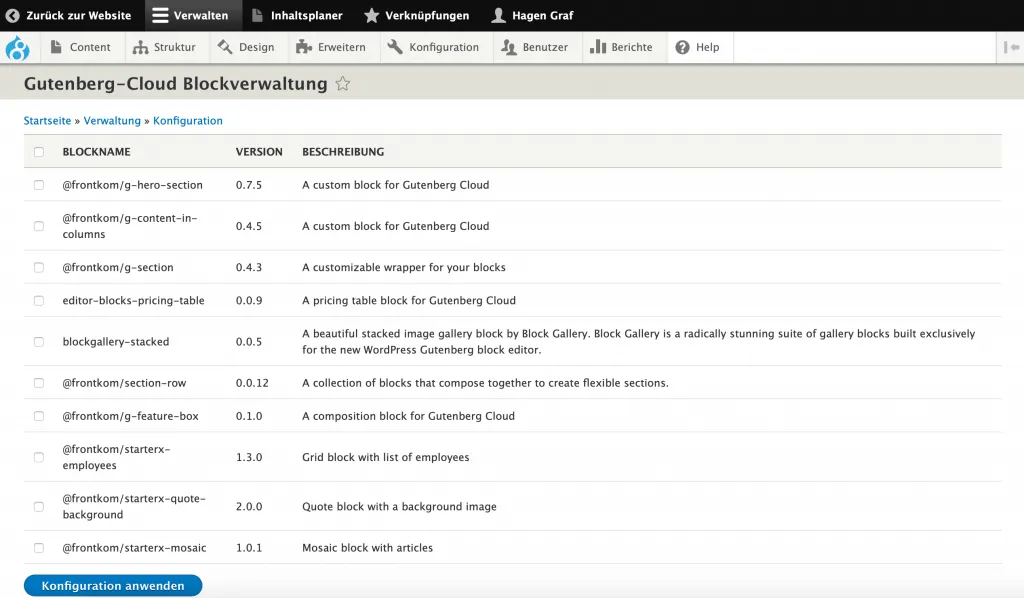The width and height of the screenshot is (1024, 598).
Task: Open the Erweitern menu label
Action: pos(342,47)
